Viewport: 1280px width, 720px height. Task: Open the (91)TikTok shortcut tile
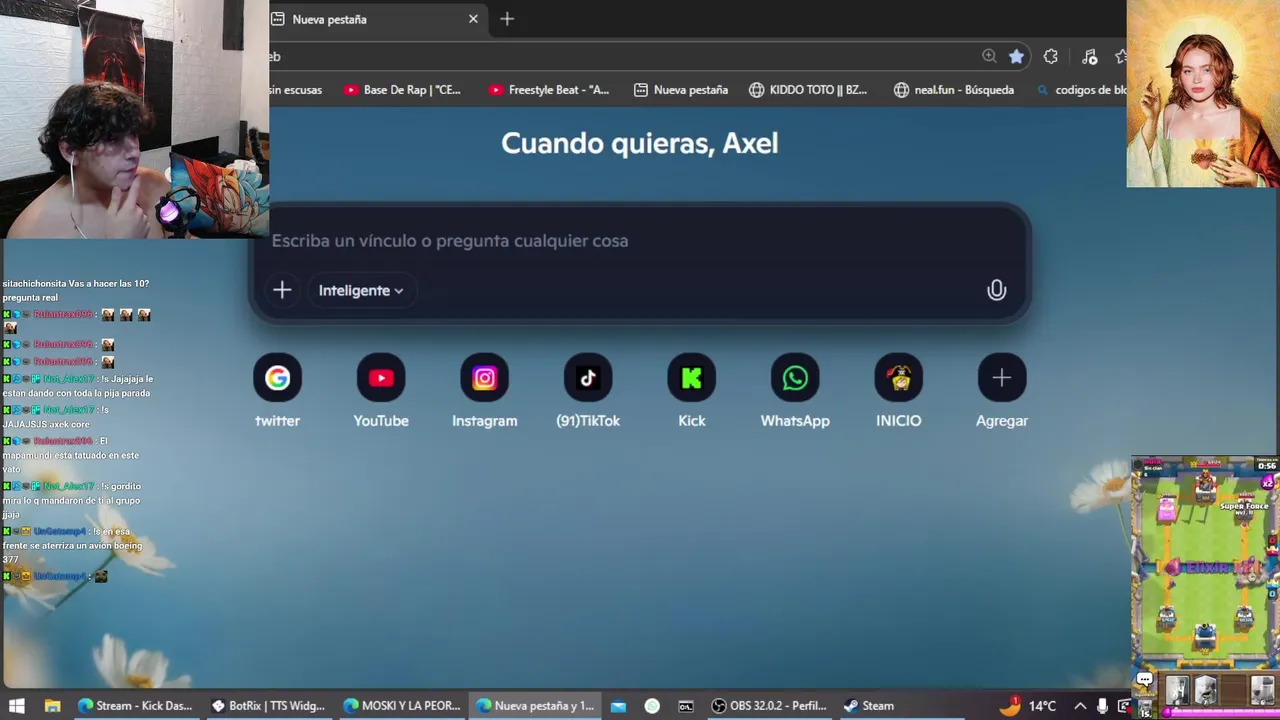(x=588, y=391)
